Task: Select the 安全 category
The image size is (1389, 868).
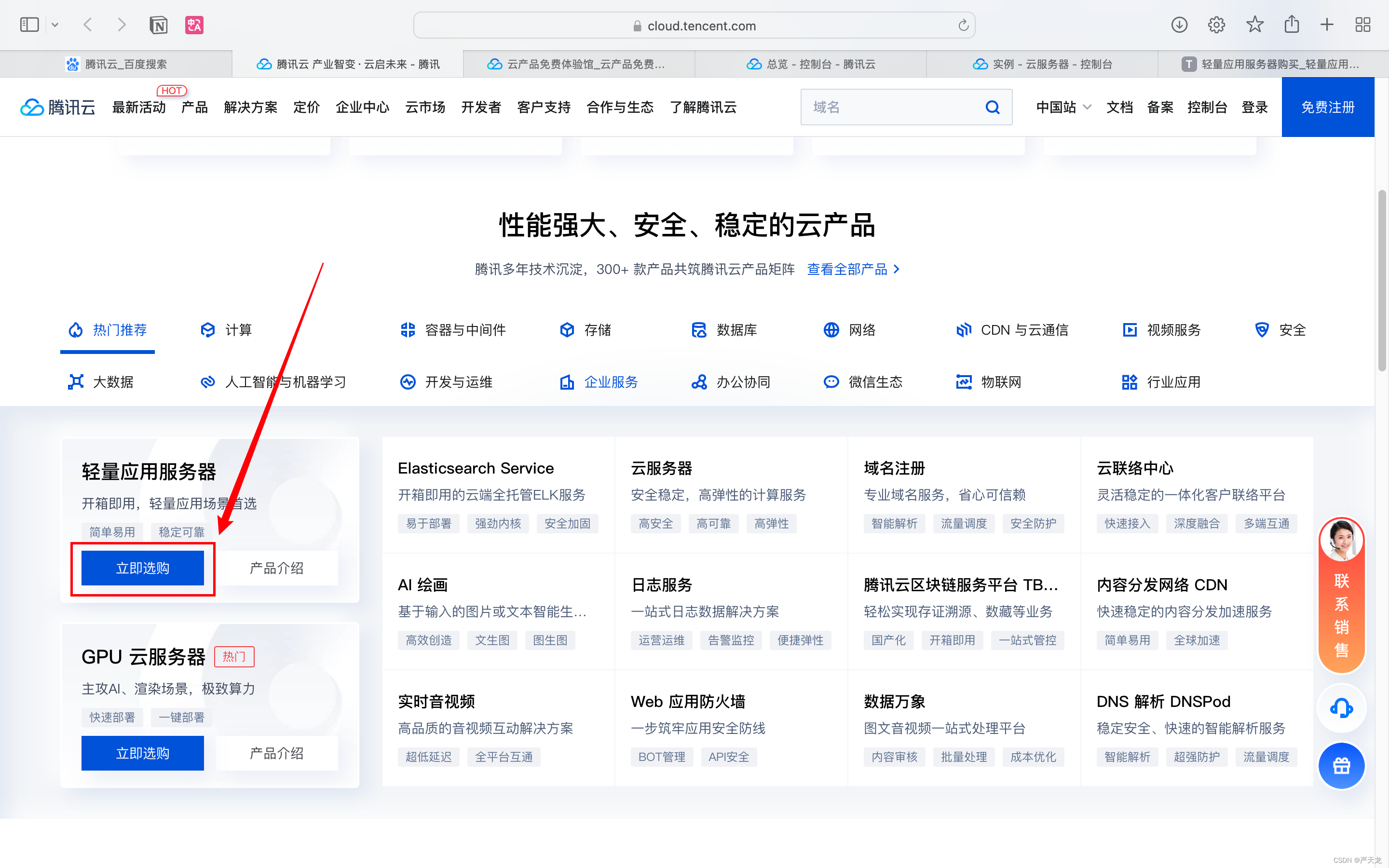Action: [x=1280, y=330]
